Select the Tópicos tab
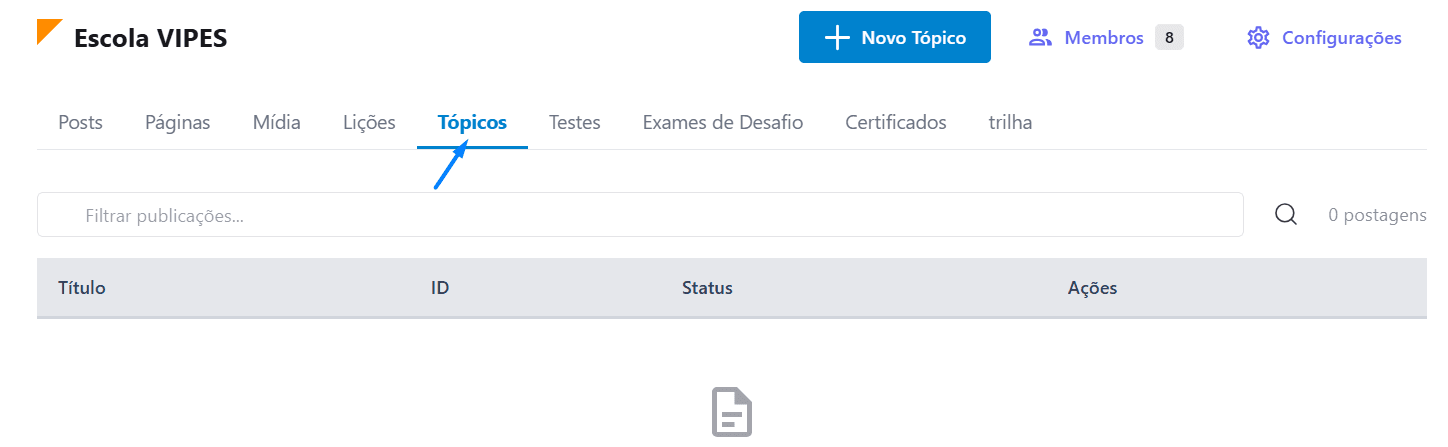Image resolution: width=1448 pixels, height=447 pixels. point(472,123)
